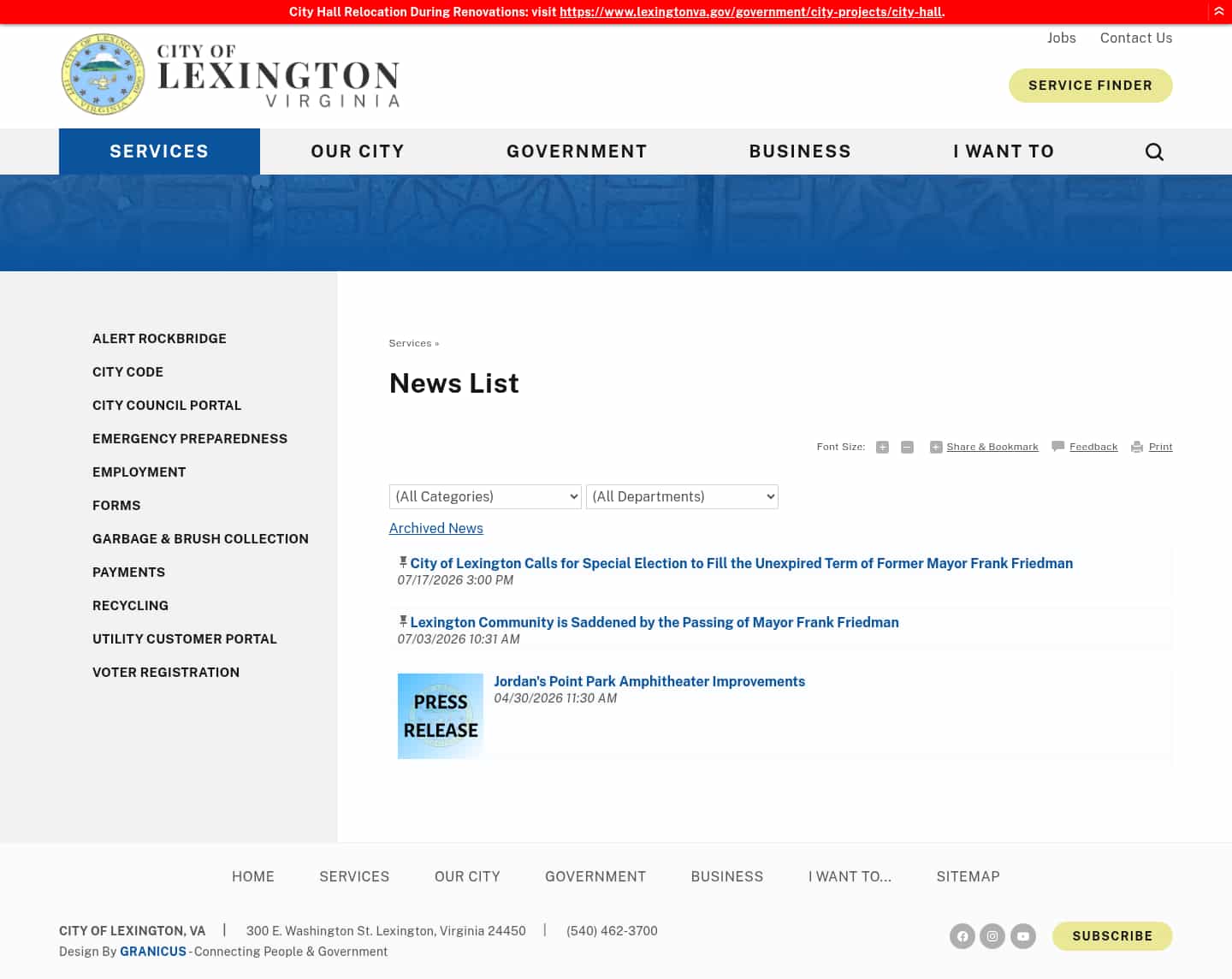Open the Our City main menu
This screenshot has height=979, width=1232.
click(358, 151)
